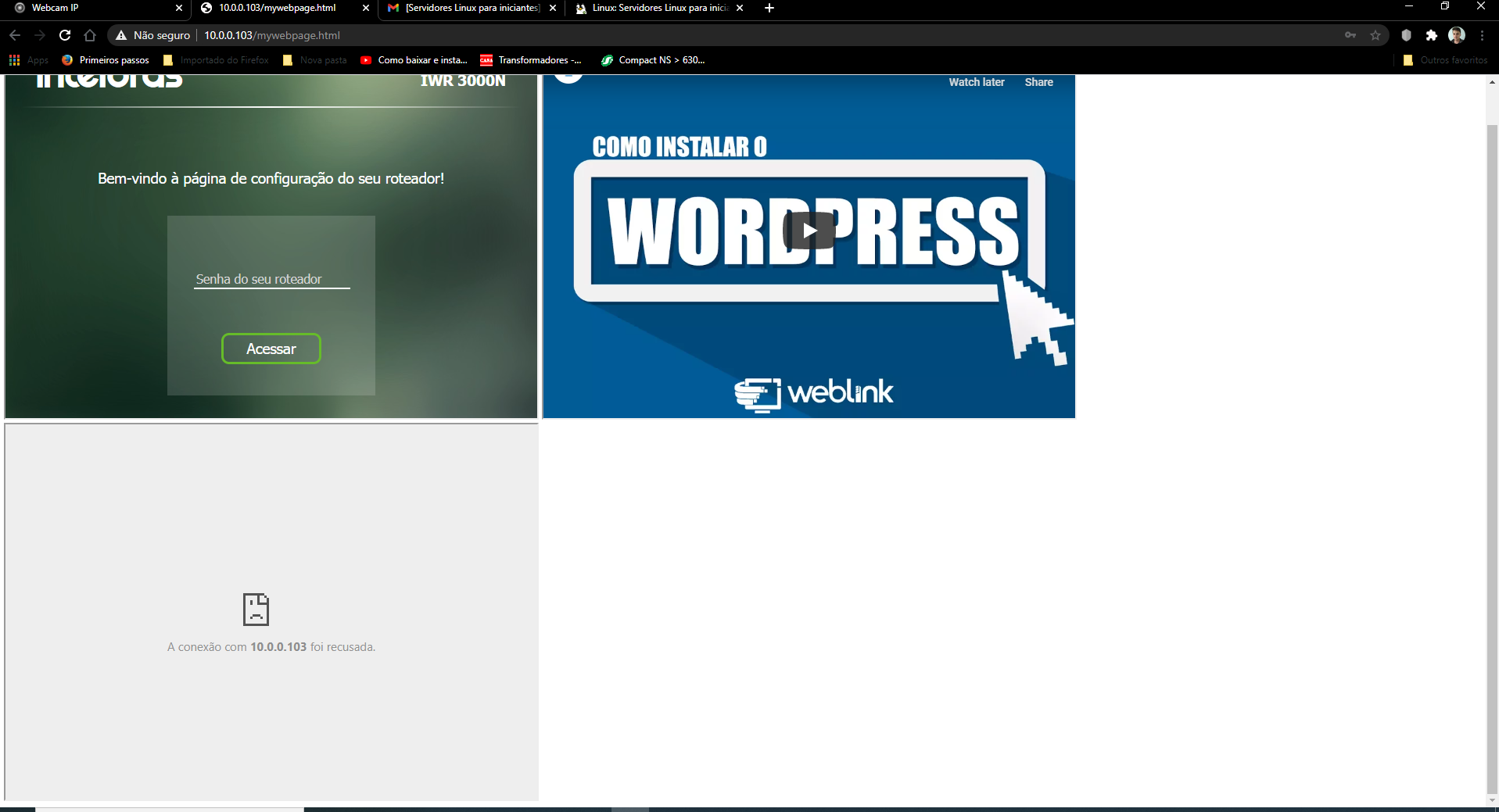Open the 'Como baixar e insta...' bookmark

(414, 60)
